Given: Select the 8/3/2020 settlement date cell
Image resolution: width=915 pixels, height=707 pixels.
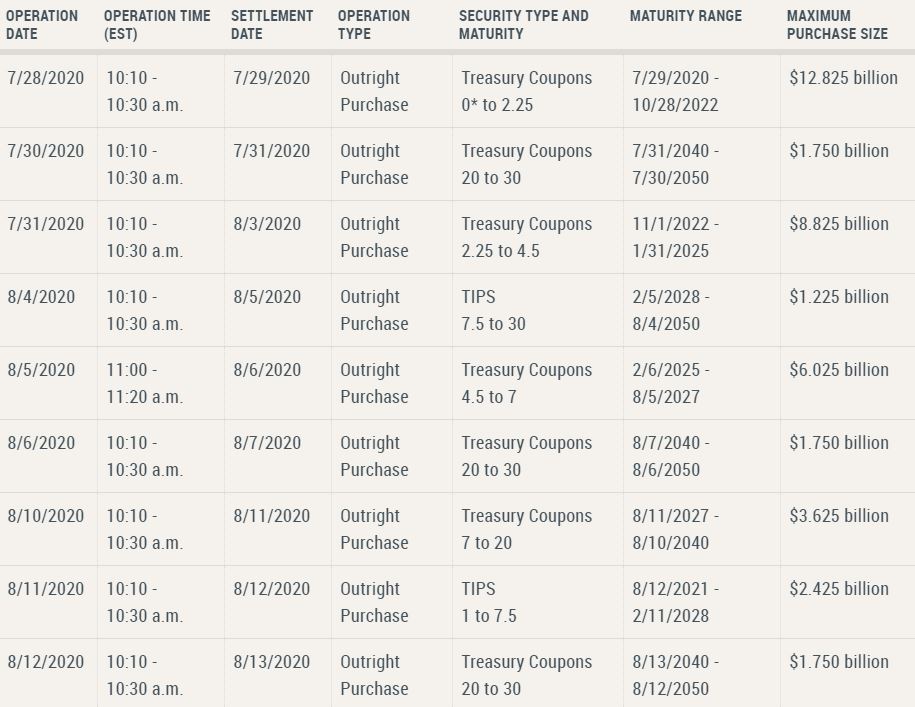Looking at the screenshot, I should tap(267, 224).
